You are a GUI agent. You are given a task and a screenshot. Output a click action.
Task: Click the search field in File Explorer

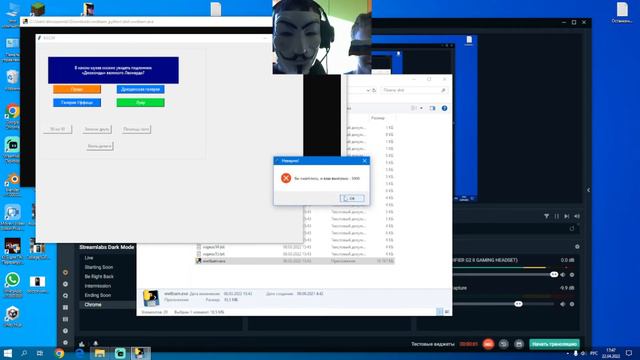tap(413, 90)
